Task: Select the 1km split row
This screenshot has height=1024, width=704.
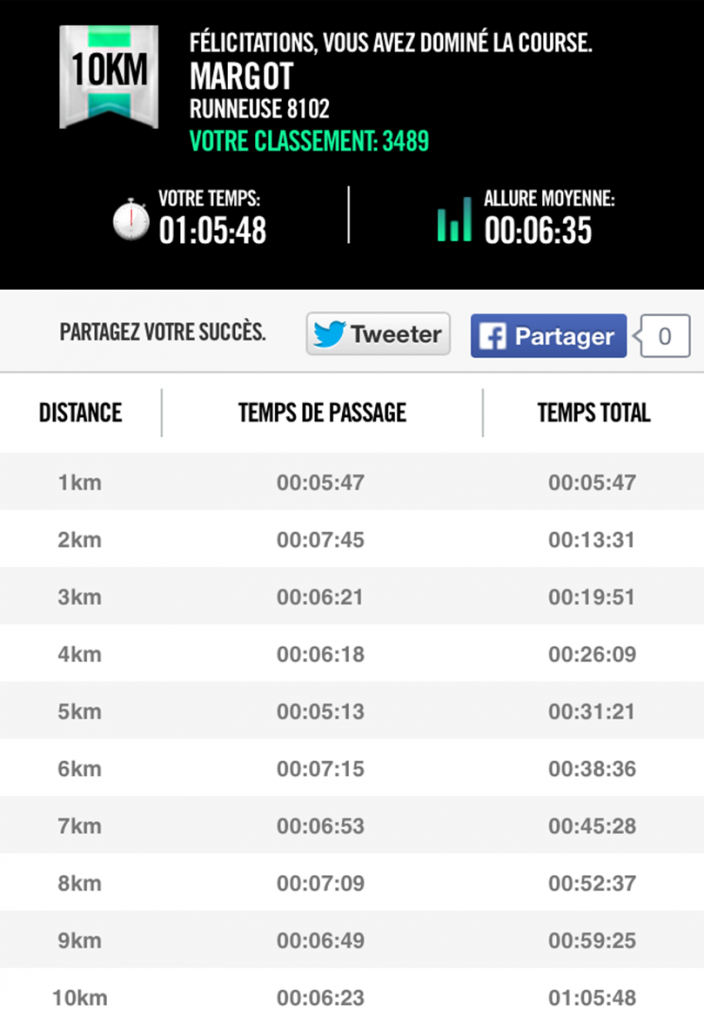Action: tap(352, 483)
